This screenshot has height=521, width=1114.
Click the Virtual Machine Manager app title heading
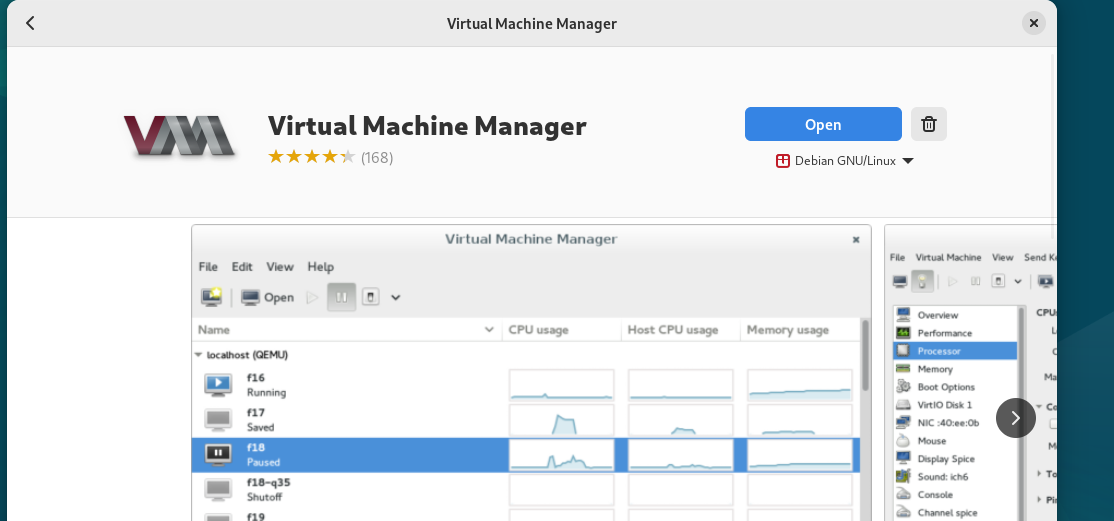coord(427,126)
